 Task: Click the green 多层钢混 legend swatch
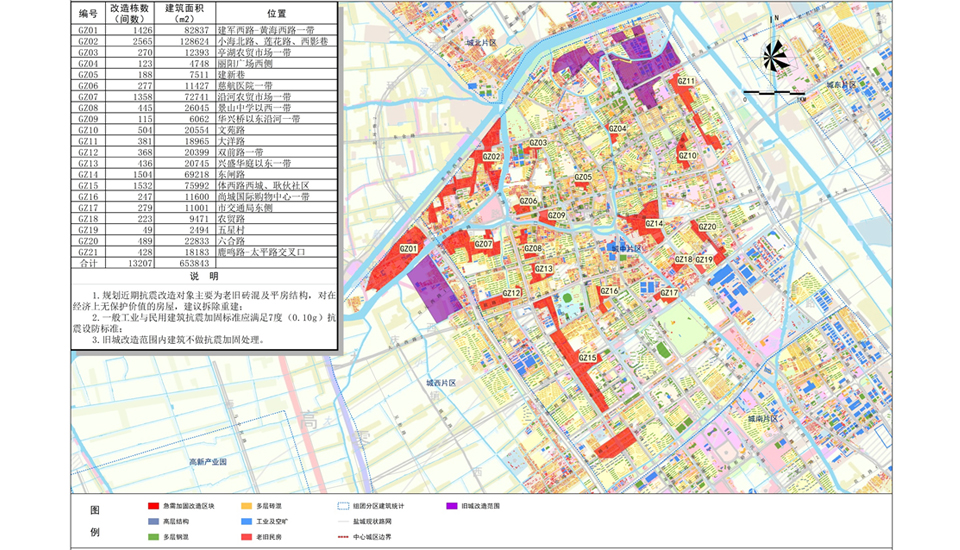pyautogui.click(x=153, y=537)
